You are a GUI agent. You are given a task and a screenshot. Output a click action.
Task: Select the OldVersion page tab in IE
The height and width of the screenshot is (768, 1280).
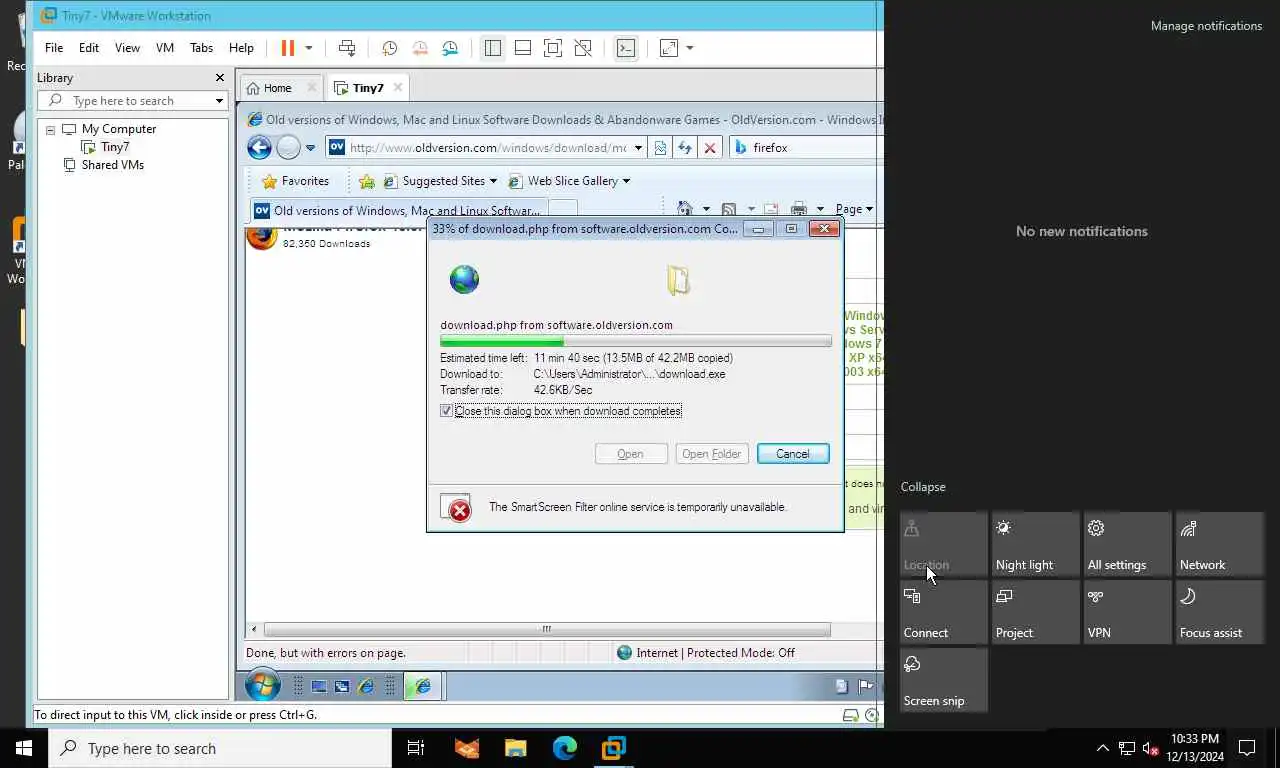click(x=398, y=211)
